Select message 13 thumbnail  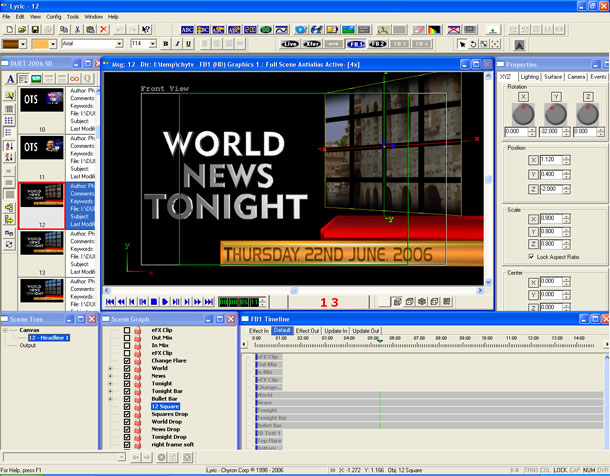click(x=42, y=243)
